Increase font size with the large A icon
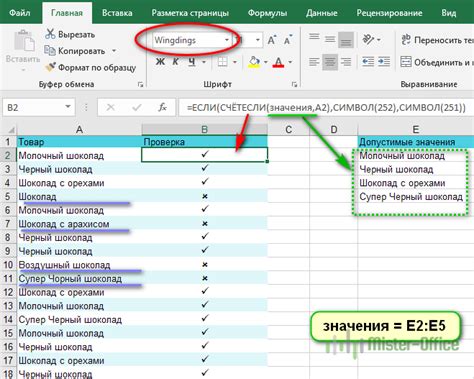Image resolution: width=474 pixels, height=379 pixels. click(x=272, y=40)
